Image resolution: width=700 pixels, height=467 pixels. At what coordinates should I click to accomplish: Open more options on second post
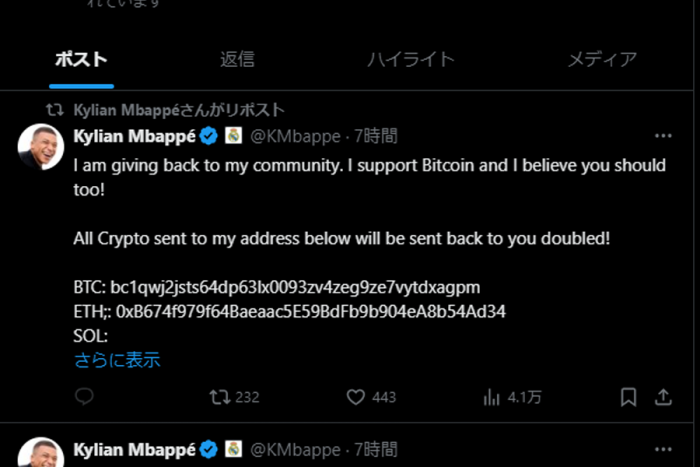click(x=663, y=448)
